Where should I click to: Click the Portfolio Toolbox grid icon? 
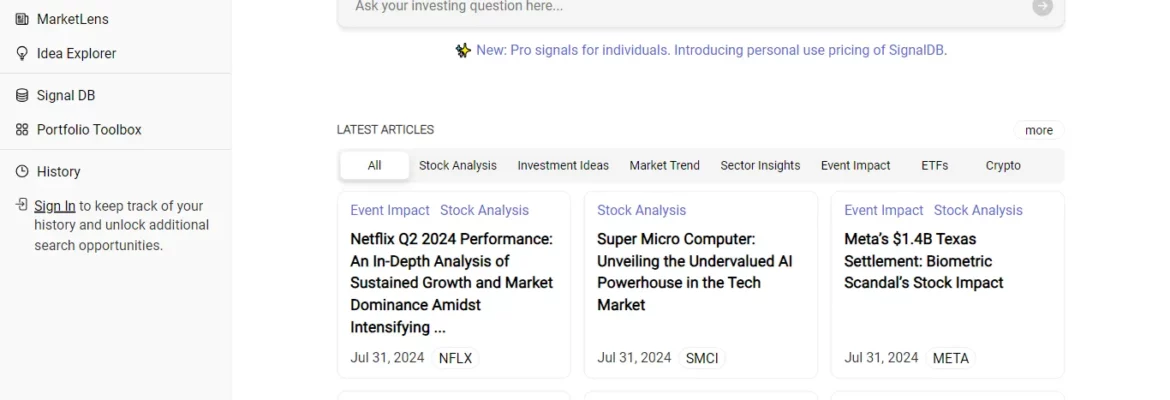pos(22,130)
